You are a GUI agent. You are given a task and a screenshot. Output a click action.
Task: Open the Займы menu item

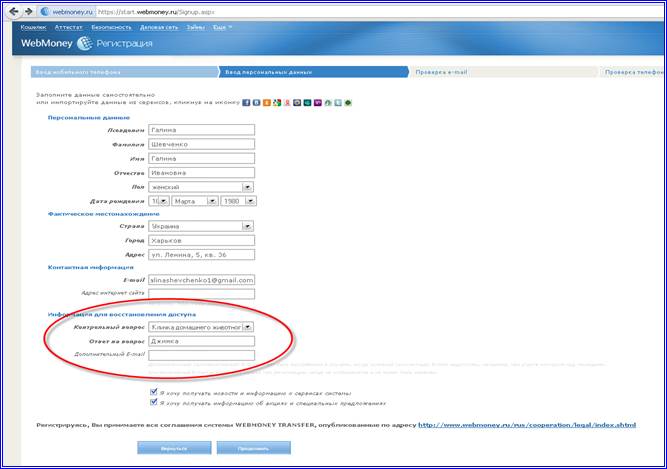[196, 27]
